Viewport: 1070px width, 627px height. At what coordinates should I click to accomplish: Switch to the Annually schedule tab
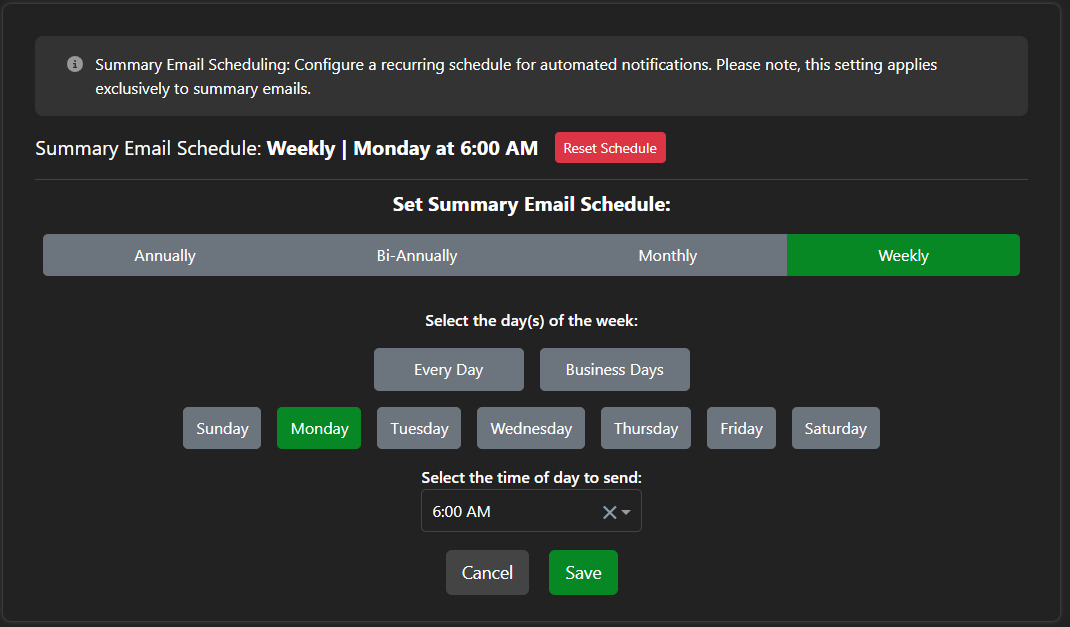[x=165, y=255]
